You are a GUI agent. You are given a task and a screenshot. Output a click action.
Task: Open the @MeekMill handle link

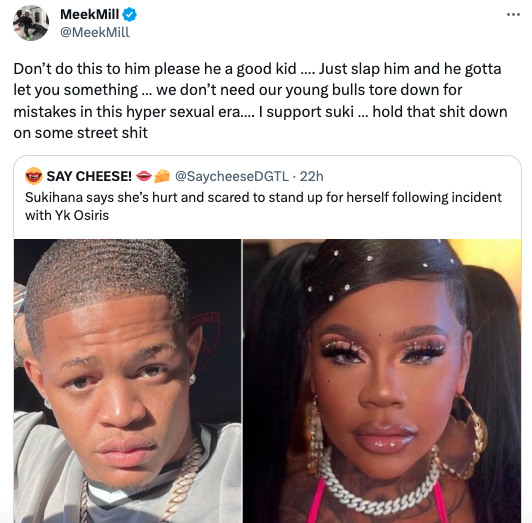coord(95,32)
